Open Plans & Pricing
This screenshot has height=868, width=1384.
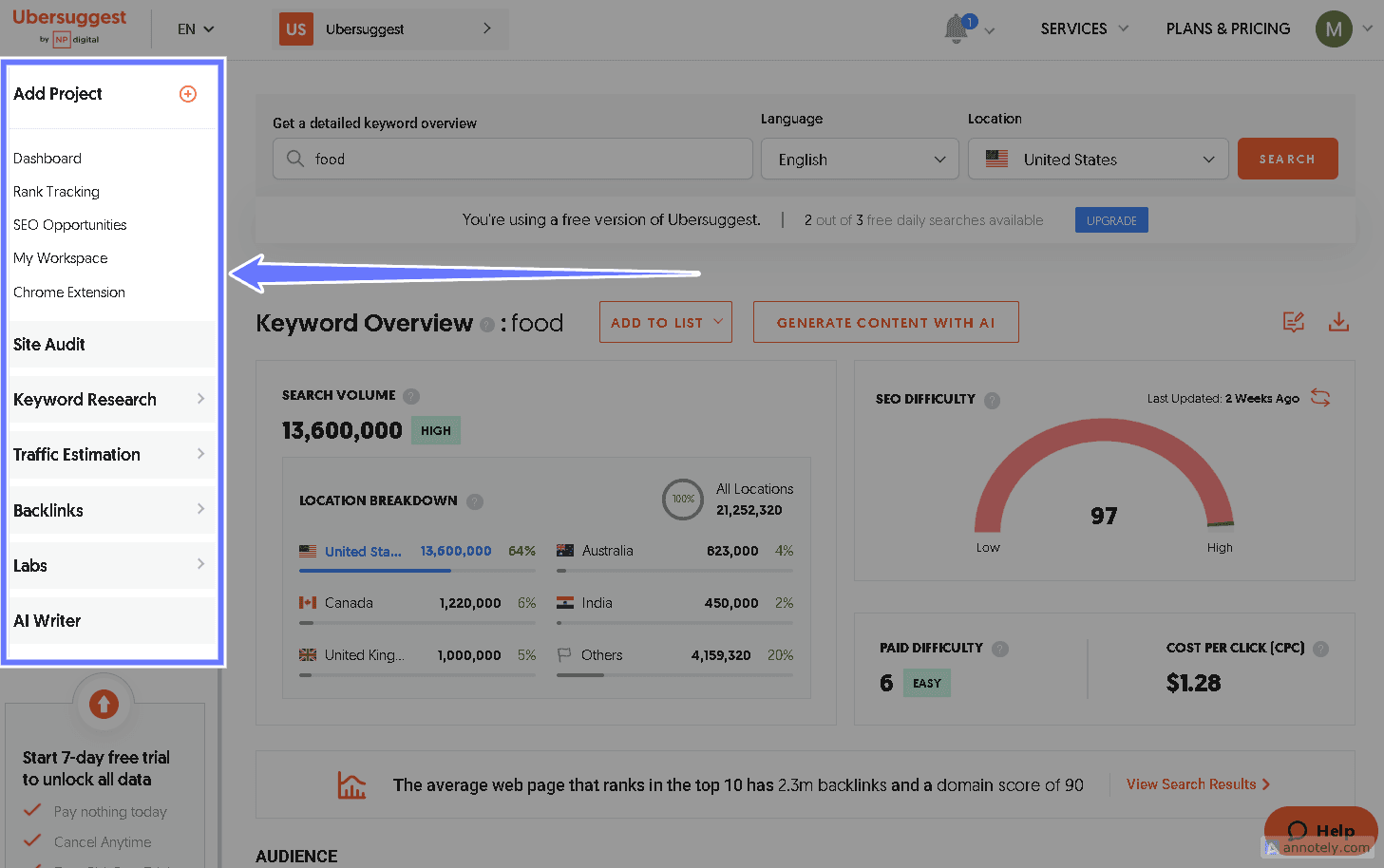pos(1228,28)
